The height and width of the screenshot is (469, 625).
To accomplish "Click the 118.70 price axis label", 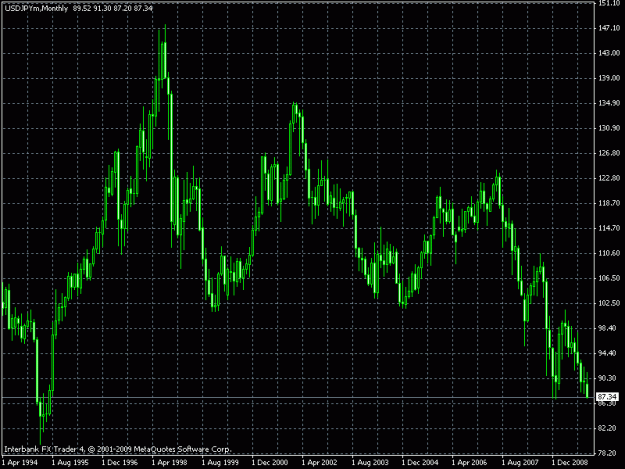I will pos(609,203).
